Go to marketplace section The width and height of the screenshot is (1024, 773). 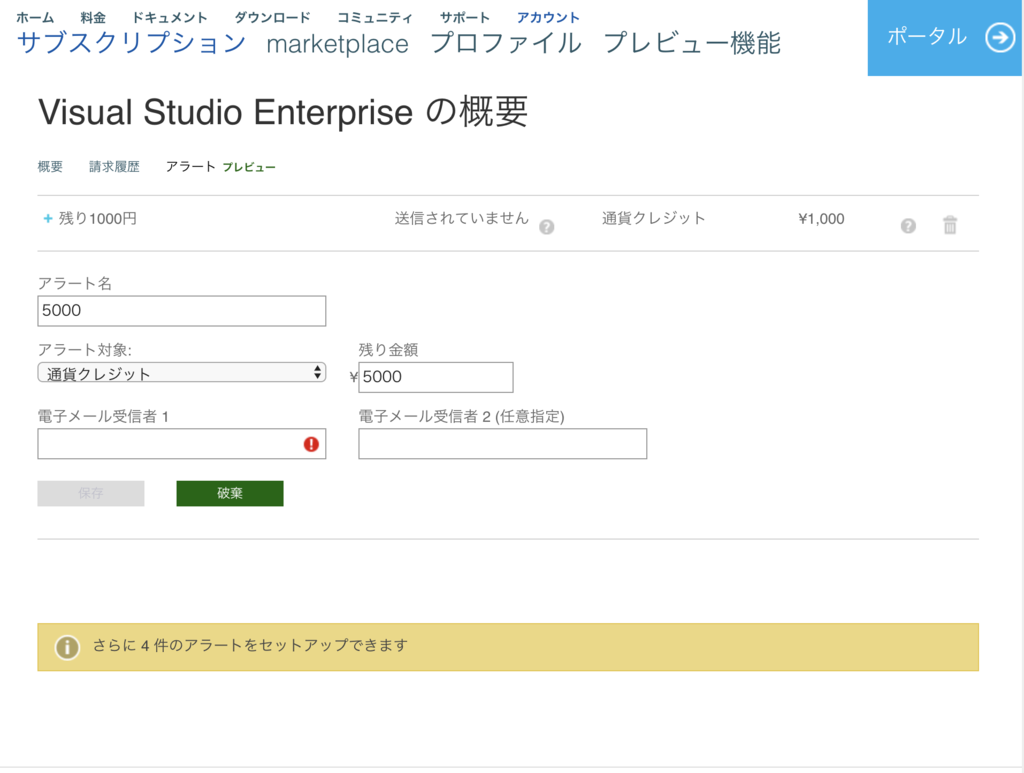click(338, 44)
